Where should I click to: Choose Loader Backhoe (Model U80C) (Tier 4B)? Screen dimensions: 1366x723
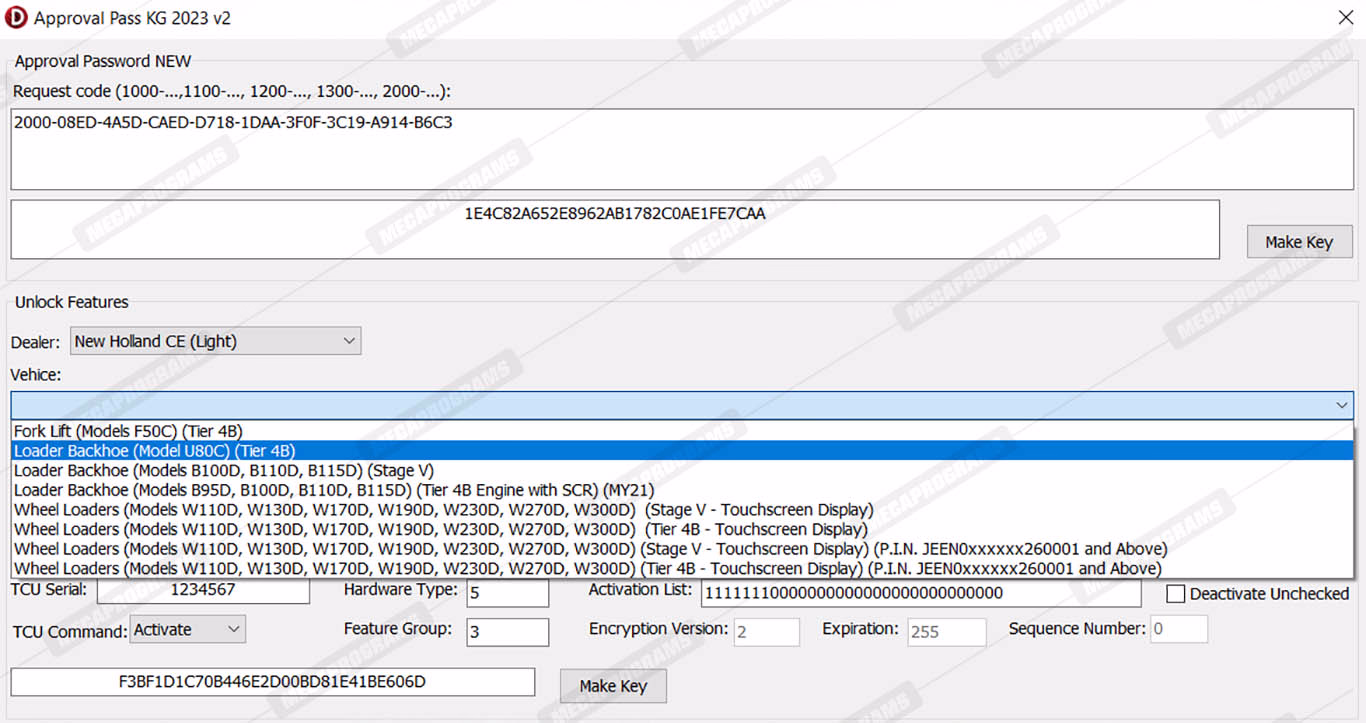click(154, 451)
